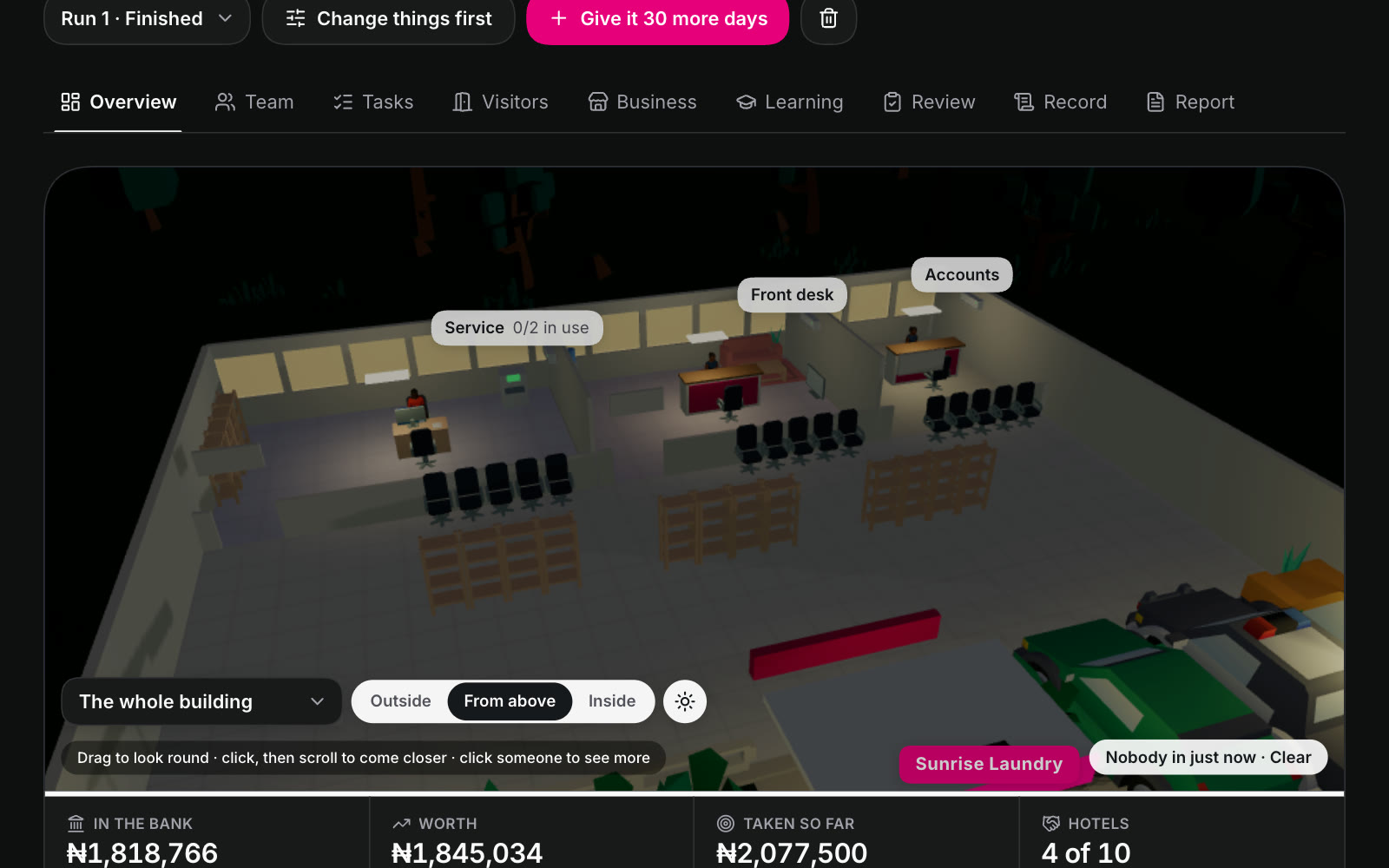
Task: Switch to the Inside camera view
Action: coord(612,701)
